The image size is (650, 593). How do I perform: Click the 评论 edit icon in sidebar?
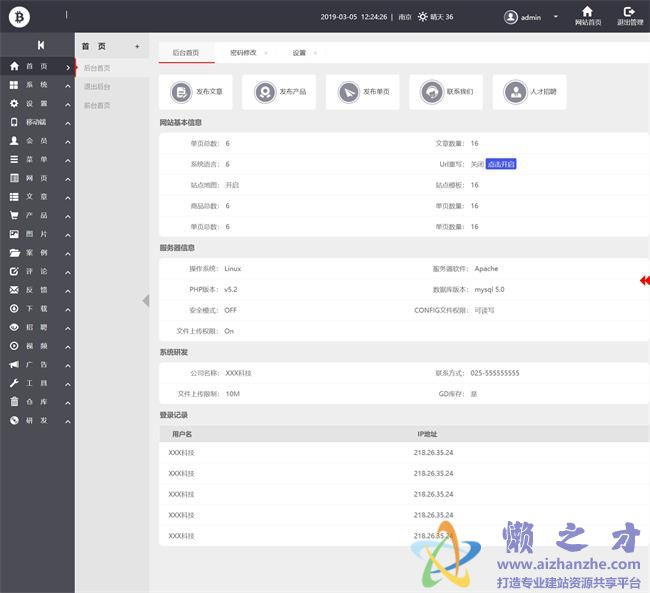14,271
